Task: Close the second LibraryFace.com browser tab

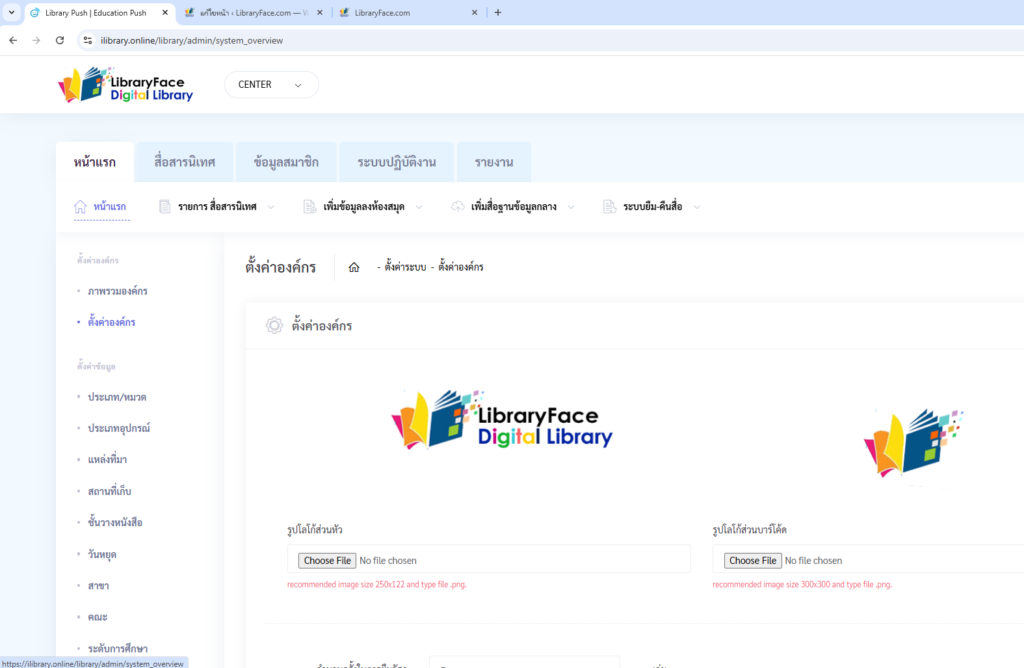Action: [x=475, y=13]
